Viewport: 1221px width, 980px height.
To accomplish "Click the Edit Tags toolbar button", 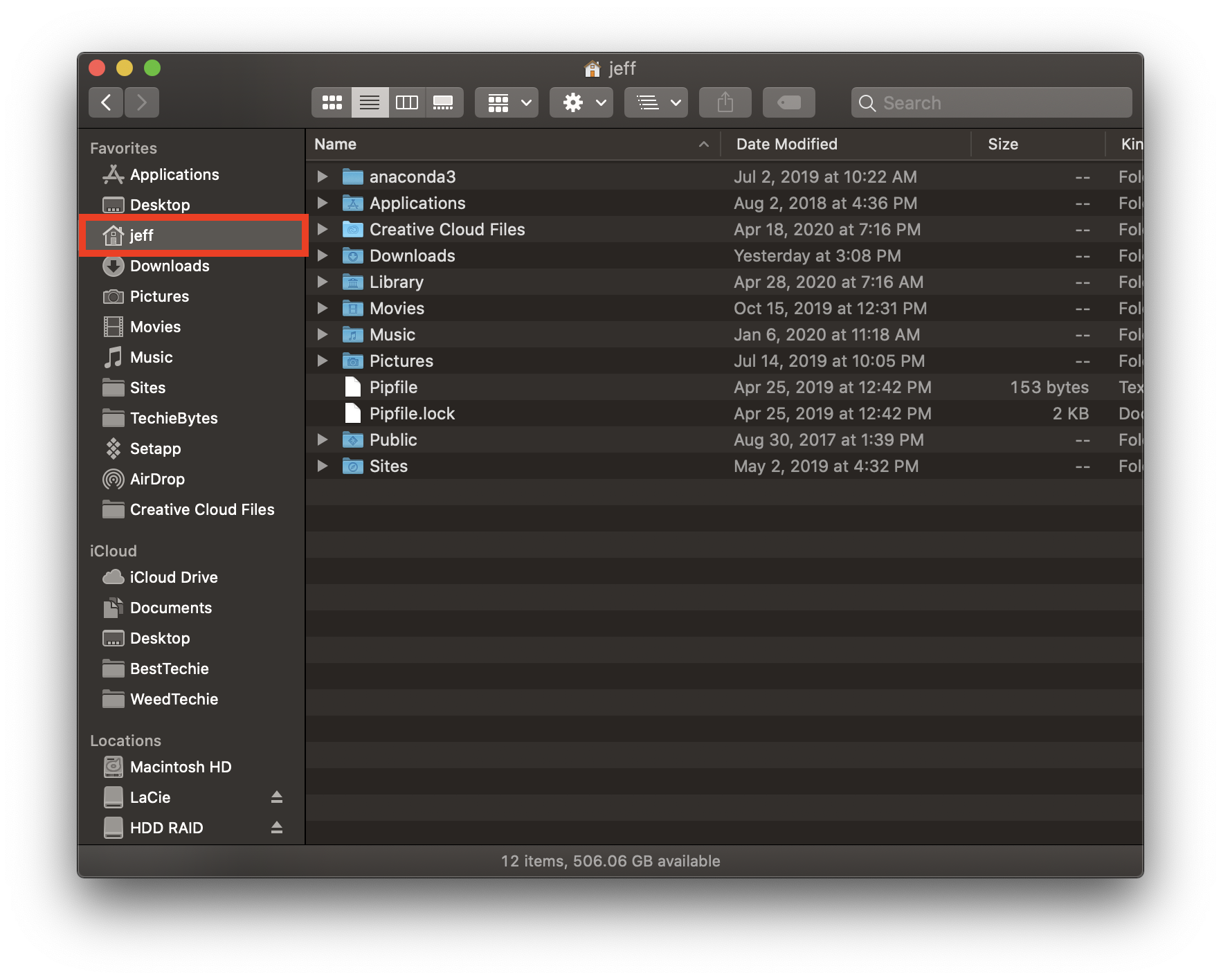I will point(788,103).
